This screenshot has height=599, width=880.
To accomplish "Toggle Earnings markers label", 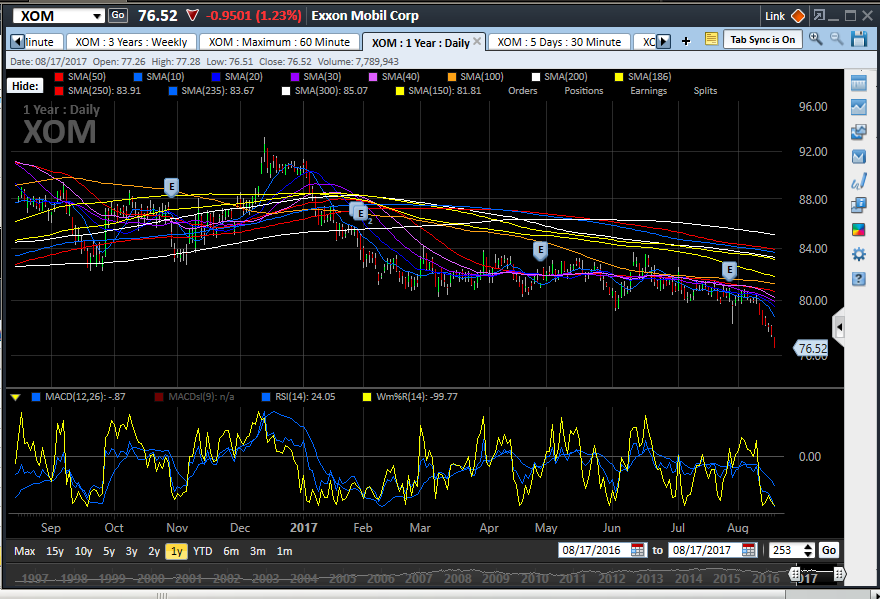I will 648,91.
